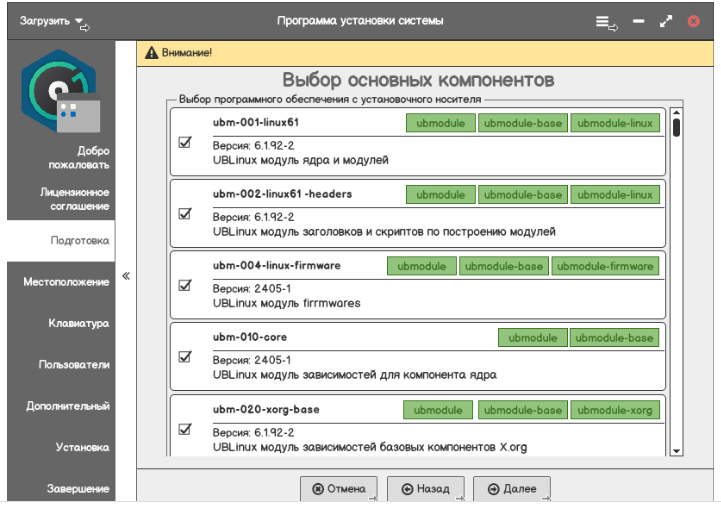Click the Отмена button

click(339, 488)
